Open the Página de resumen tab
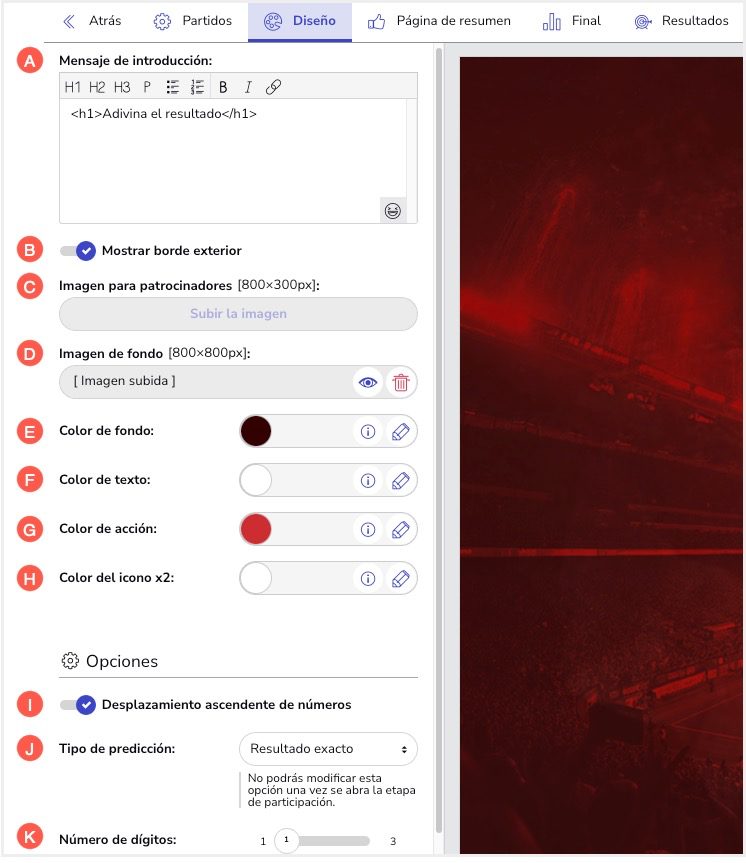 point(439,21)
